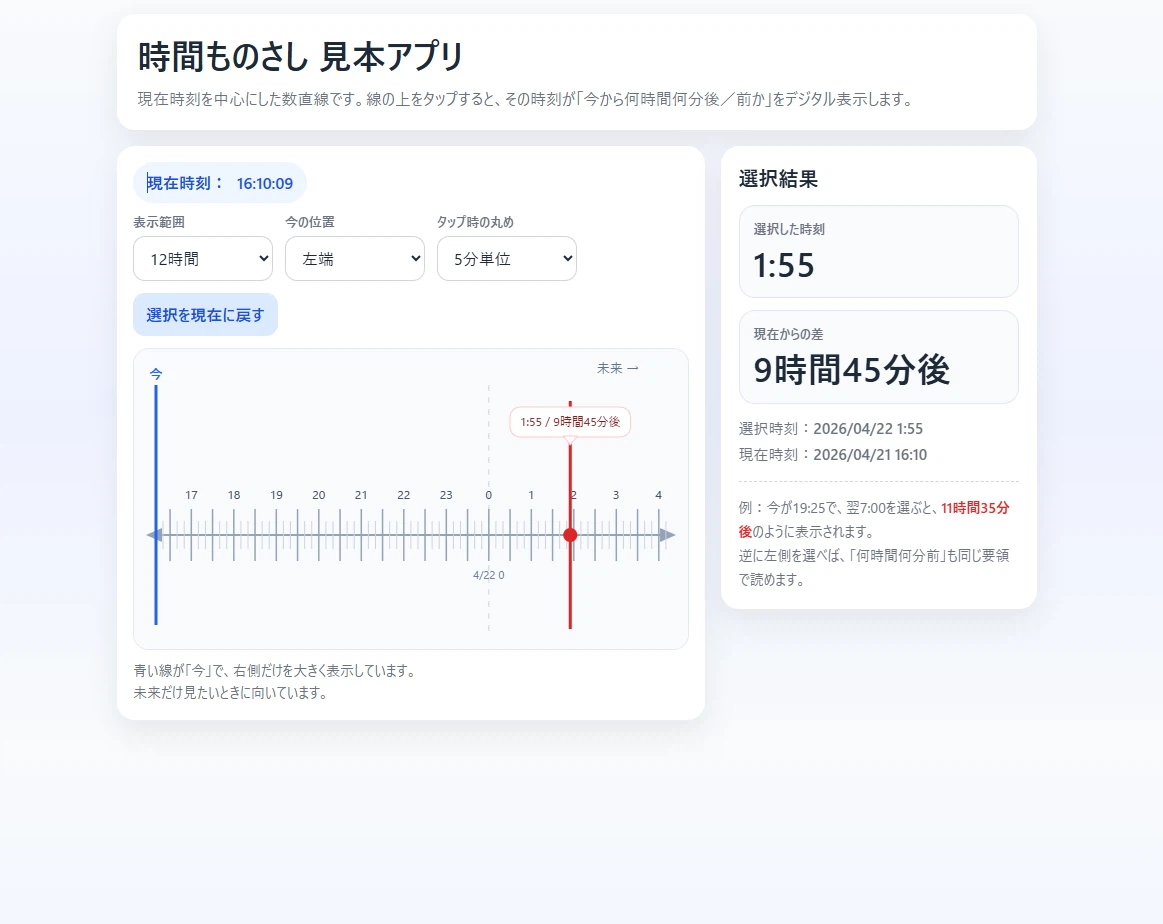
Task: Click the 4/22 0 date marker label
Action: tap(489, 575)
